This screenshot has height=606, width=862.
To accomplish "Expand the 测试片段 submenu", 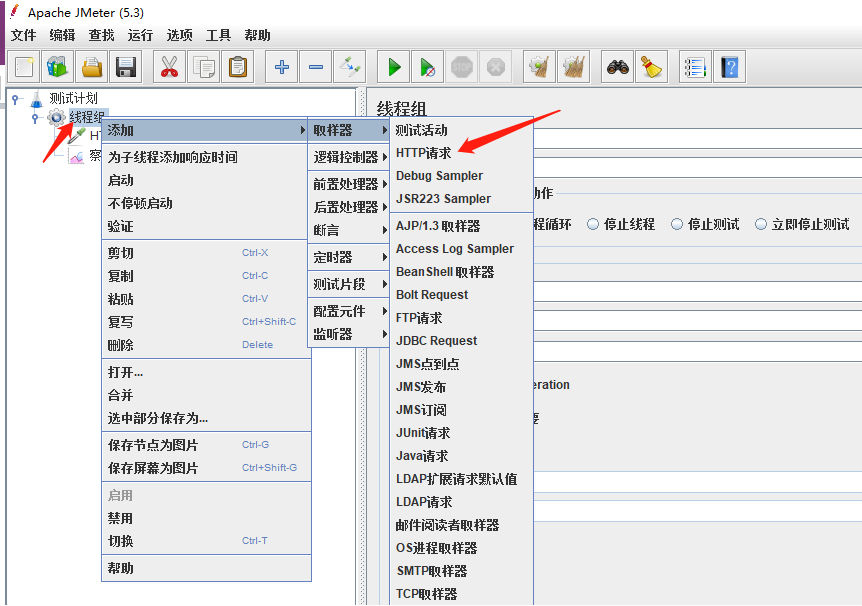I will click(x=349, y=284).
